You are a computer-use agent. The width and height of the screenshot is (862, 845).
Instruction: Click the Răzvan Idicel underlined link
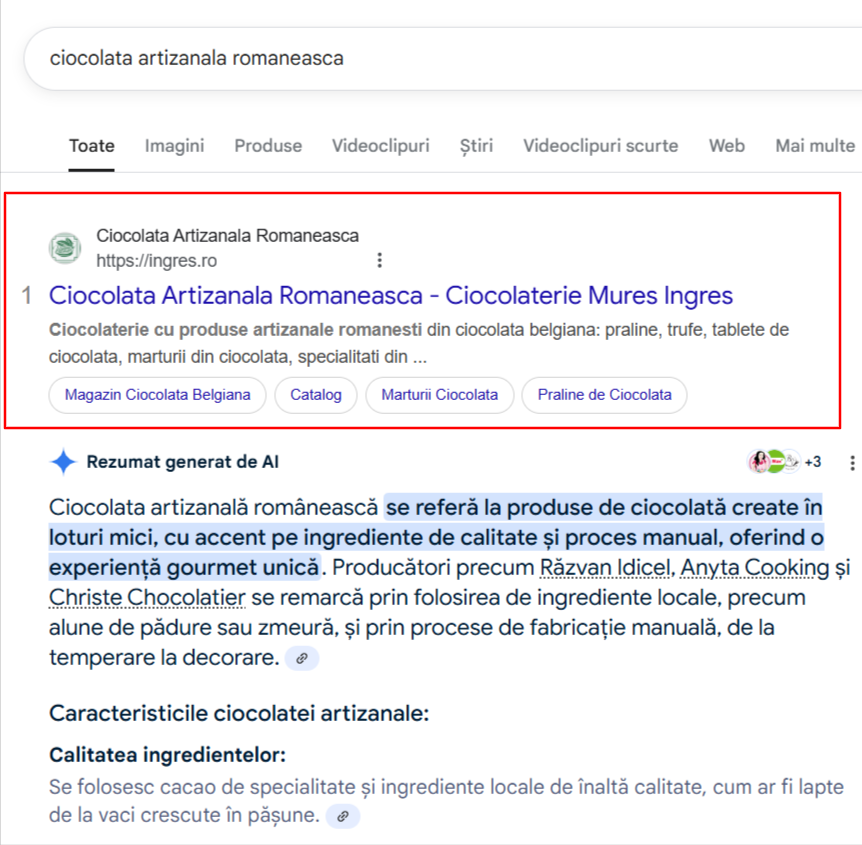coord(606,567)
